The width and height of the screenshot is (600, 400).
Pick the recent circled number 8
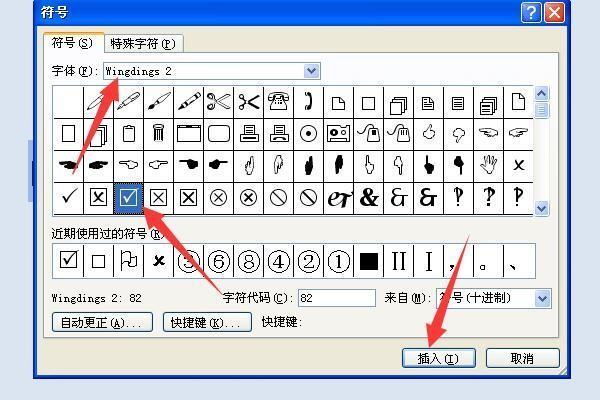pos(249,261)
